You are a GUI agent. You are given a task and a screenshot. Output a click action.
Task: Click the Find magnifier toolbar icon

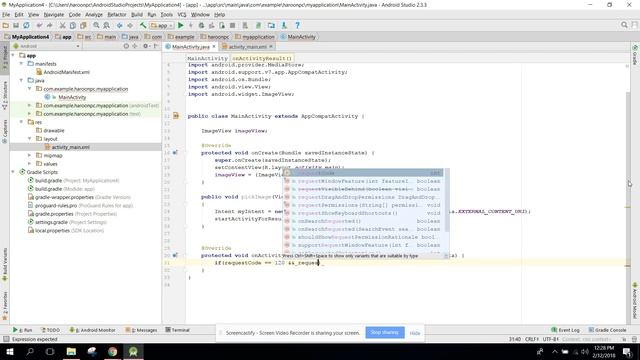coord(96,25)
